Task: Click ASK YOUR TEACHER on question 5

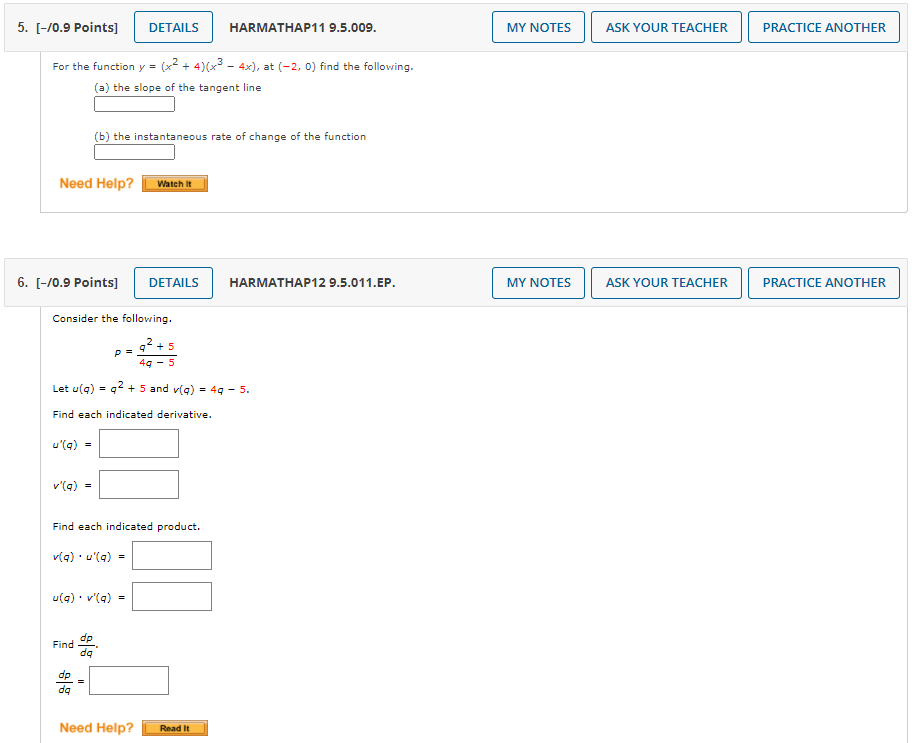Action: point(666,27)
